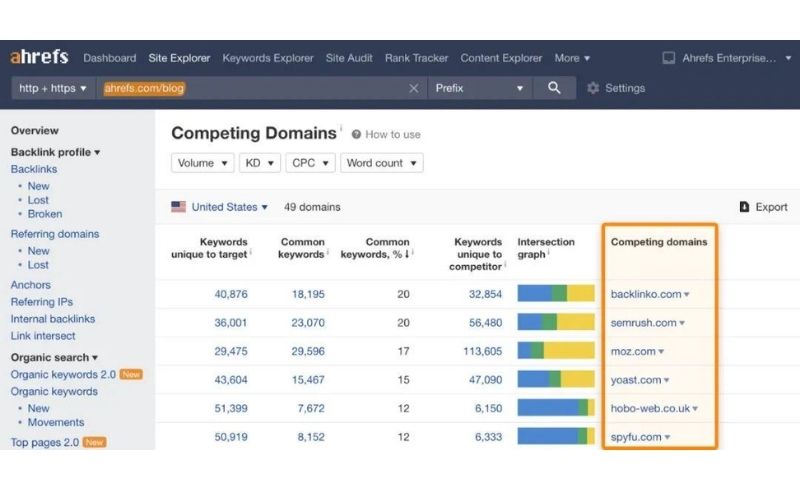This screenshot has height=500, width=800.
Task: Open the KD filter dropdown
Action: point(260,163)
